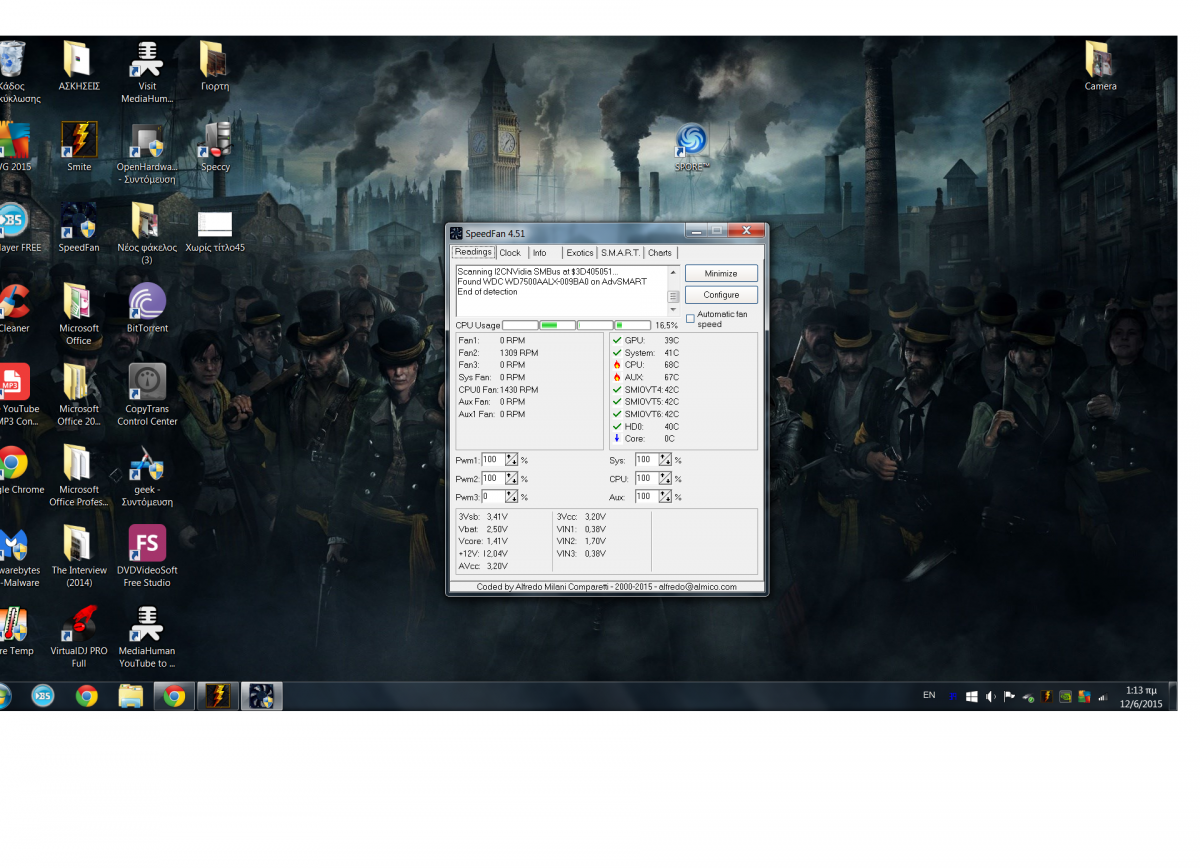Click the EN language indicator
This screenshot has width=1200, height=868.
click(x=929, y=695)
